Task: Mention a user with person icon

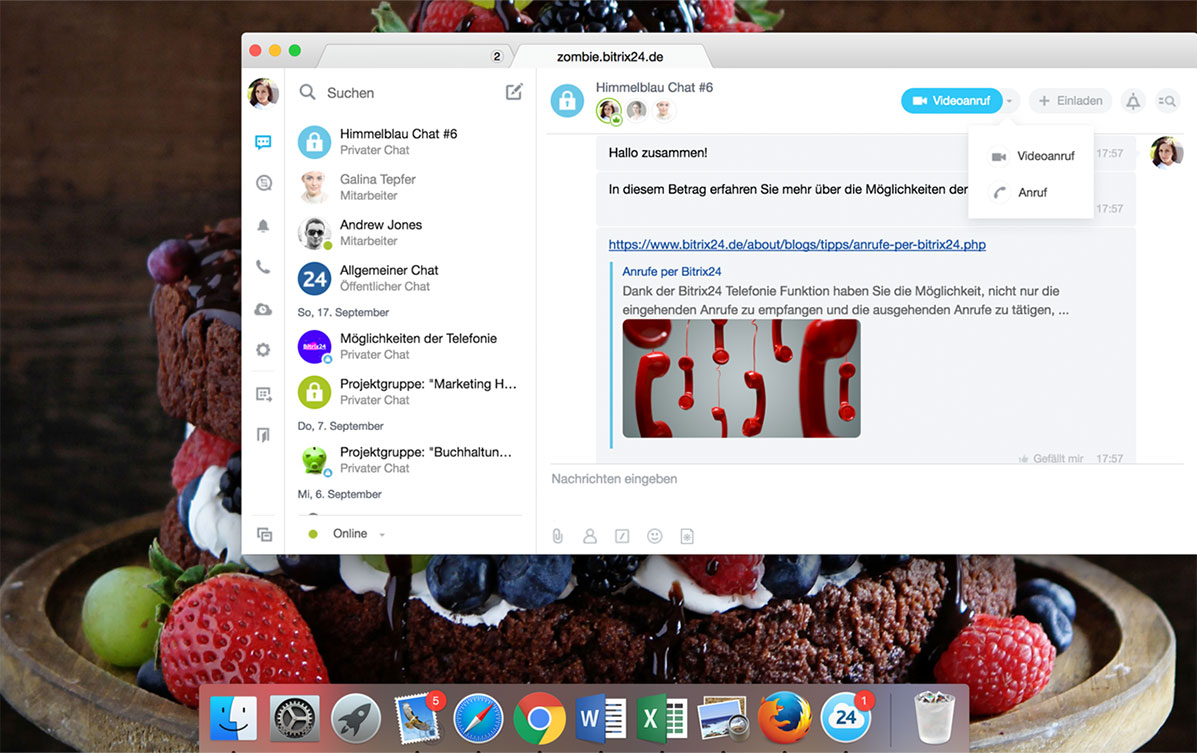Action: 590,536
